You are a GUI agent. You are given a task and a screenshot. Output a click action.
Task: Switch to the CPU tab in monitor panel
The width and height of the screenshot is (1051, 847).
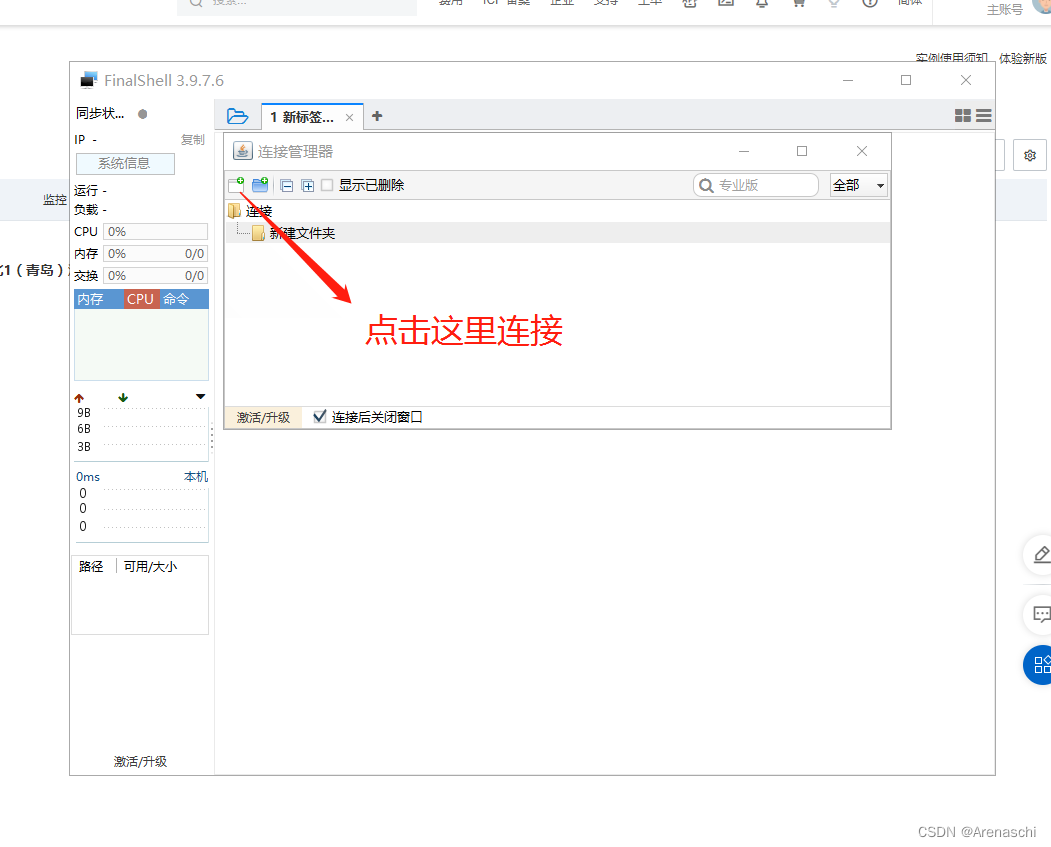pyautogui.click(x=140, y=298)
